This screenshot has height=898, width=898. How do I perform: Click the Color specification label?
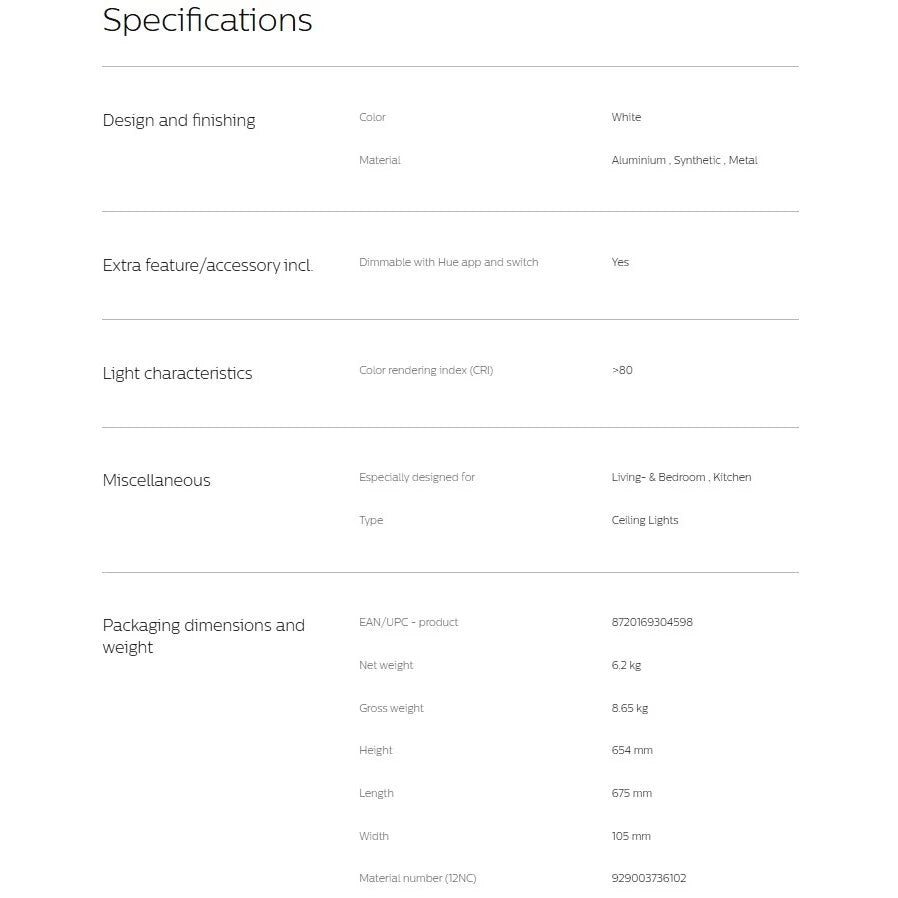pyautogui.click(x=372, y=117)
